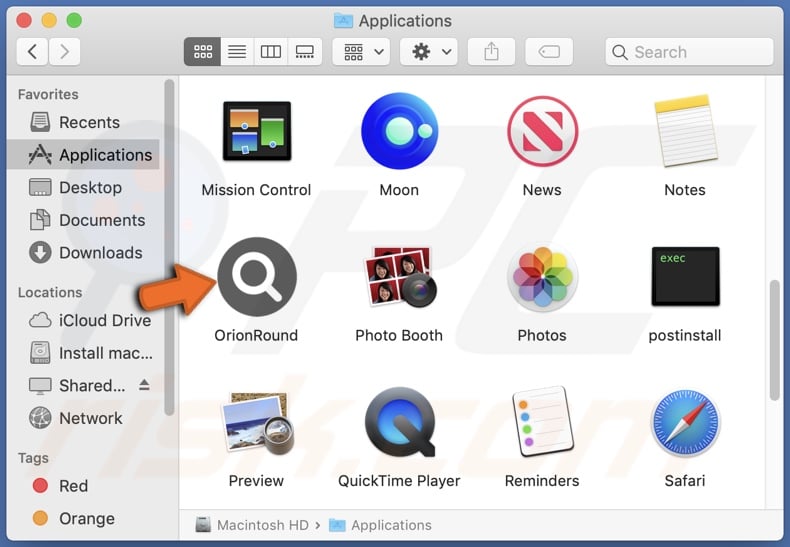Close the window with the red button
Image resolution: width=790 pixels, height=547 pixels.
pos(24,21)
